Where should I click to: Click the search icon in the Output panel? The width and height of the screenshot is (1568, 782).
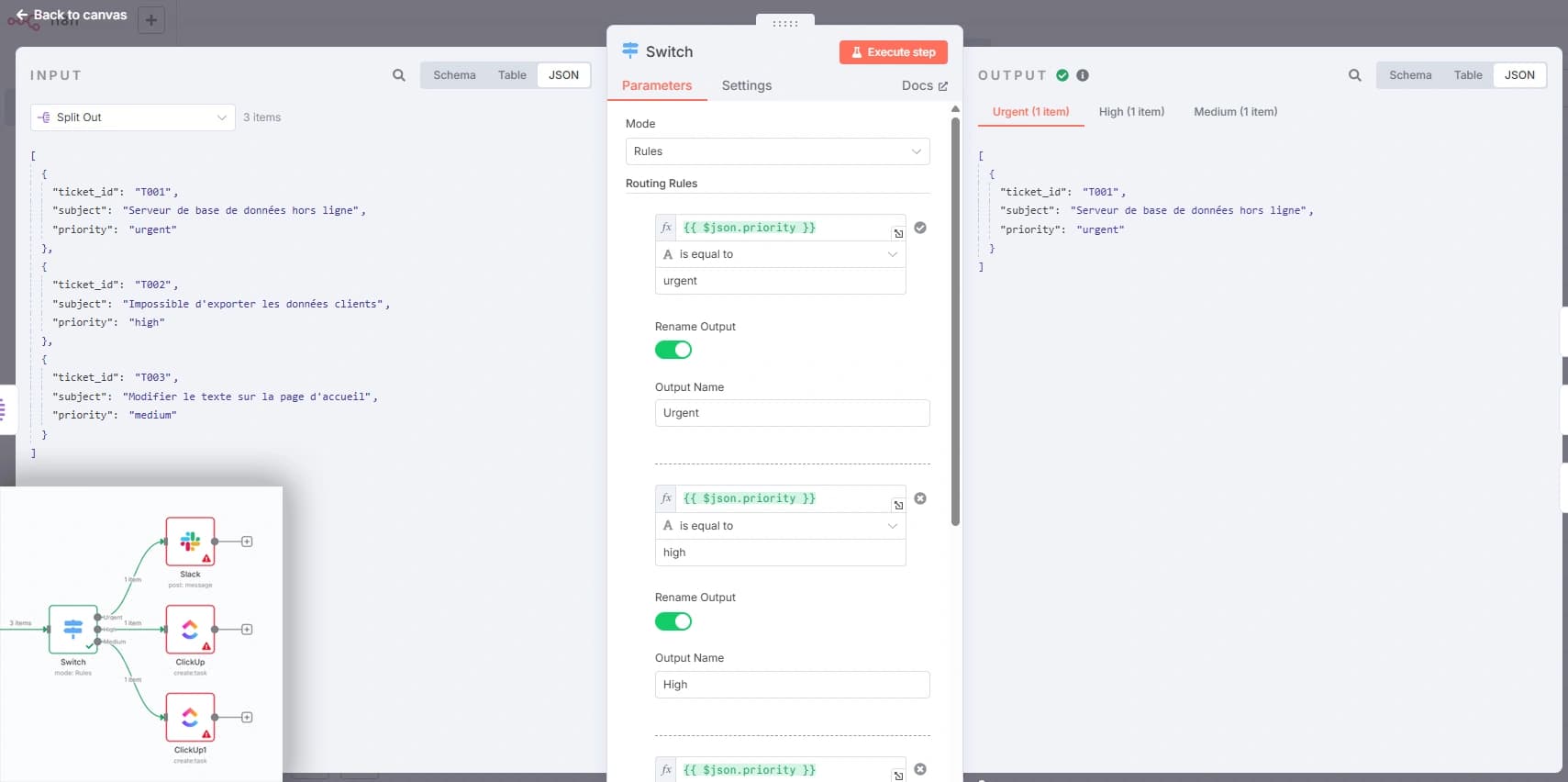click(1354, 75)
